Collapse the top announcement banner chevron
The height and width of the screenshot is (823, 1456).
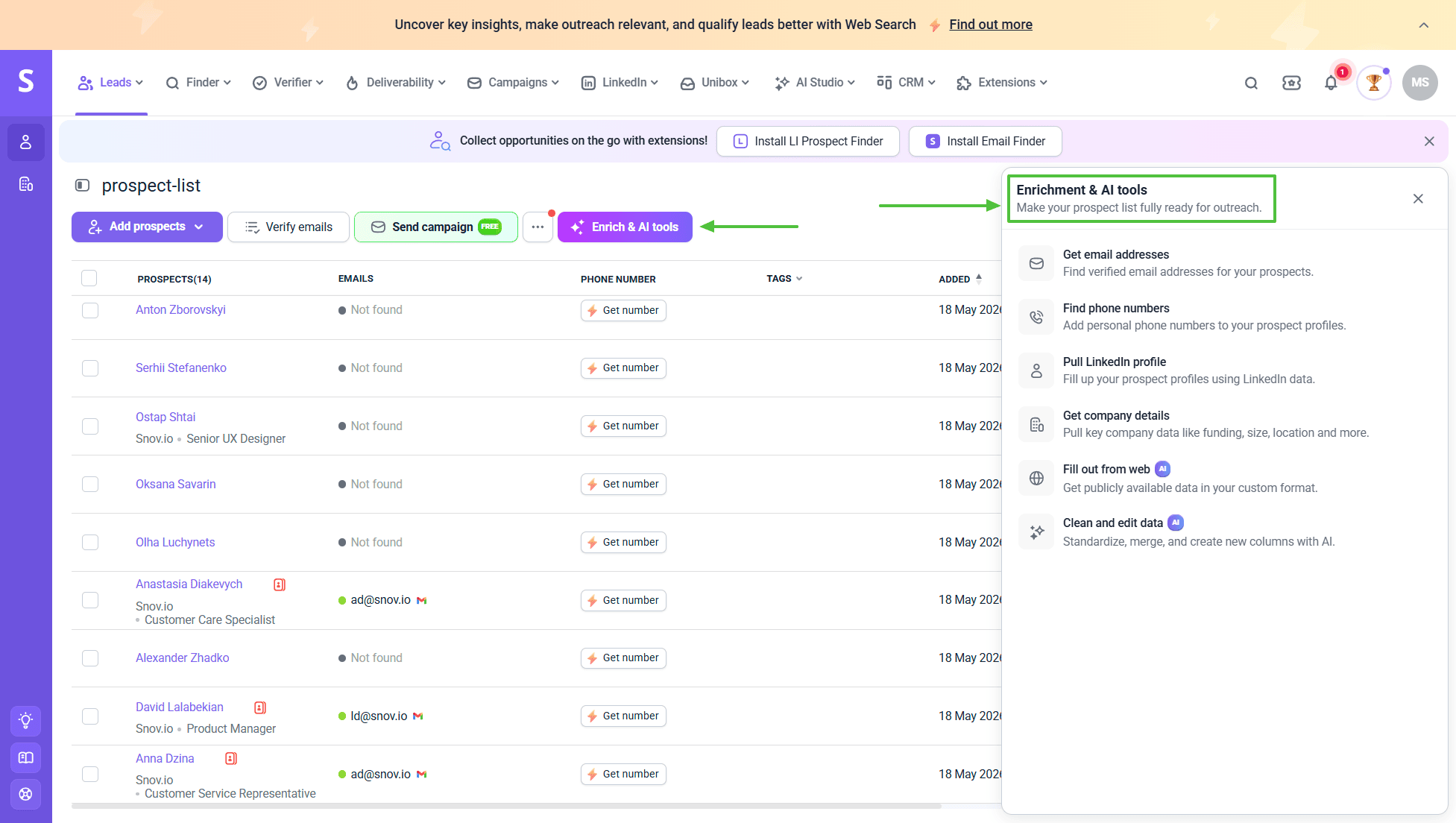[x=1424, y=25]
